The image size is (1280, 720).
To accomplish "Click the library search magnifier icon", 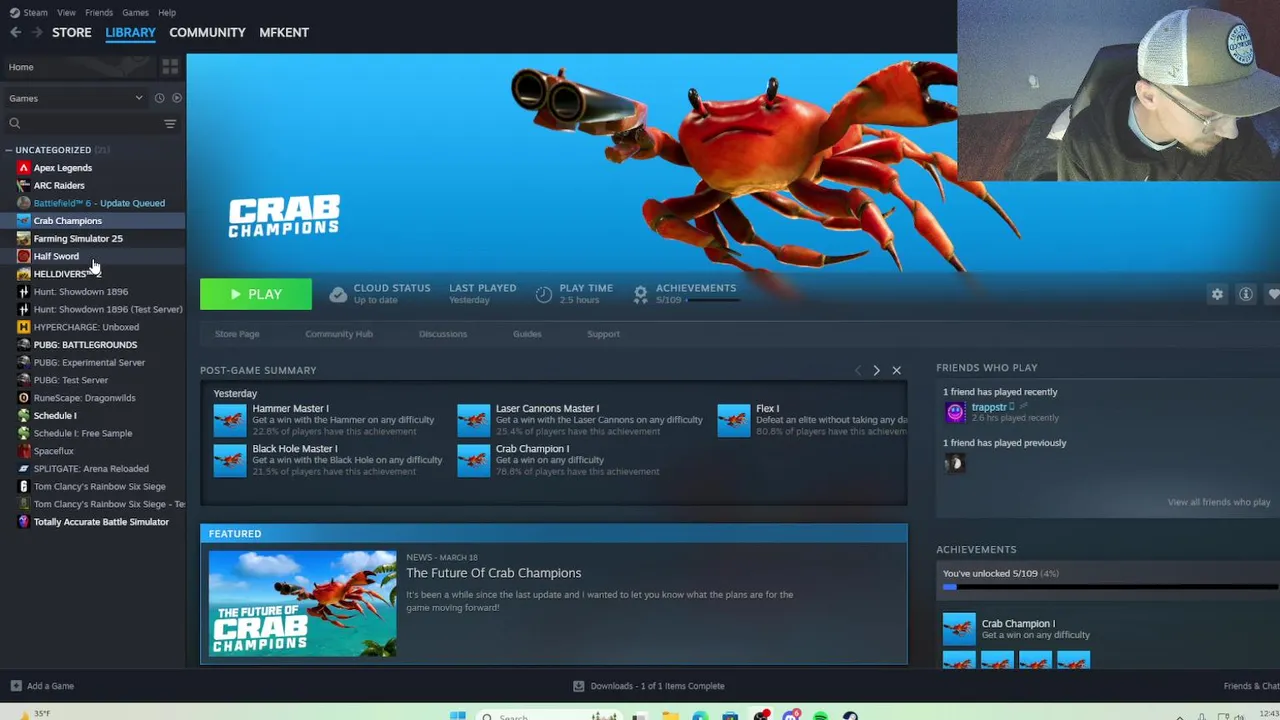I will (x=15, y=123).
